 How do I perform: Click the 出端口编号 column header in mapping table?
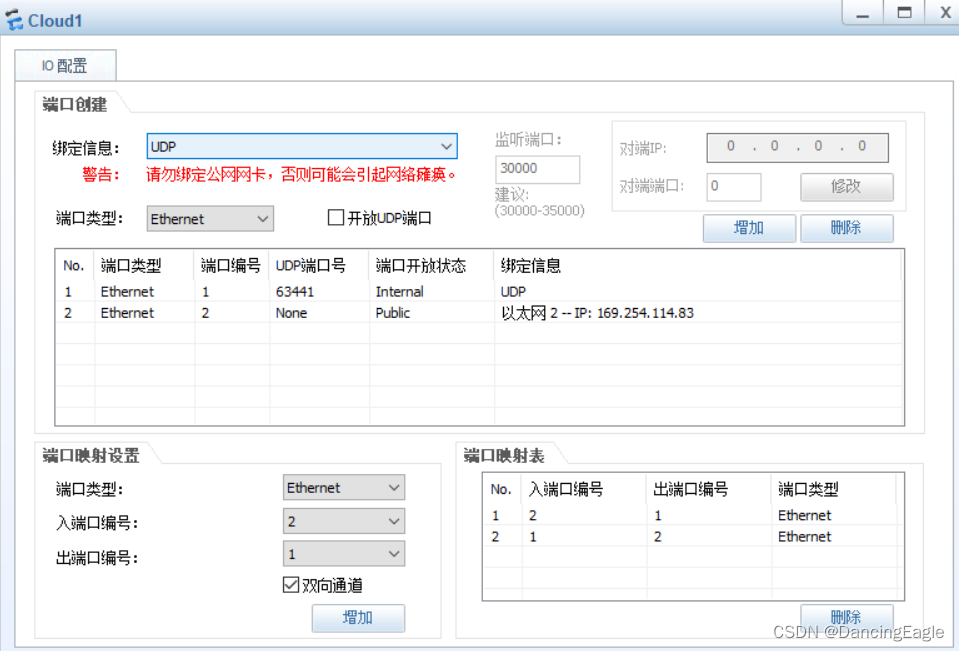[x=709, y=489]
